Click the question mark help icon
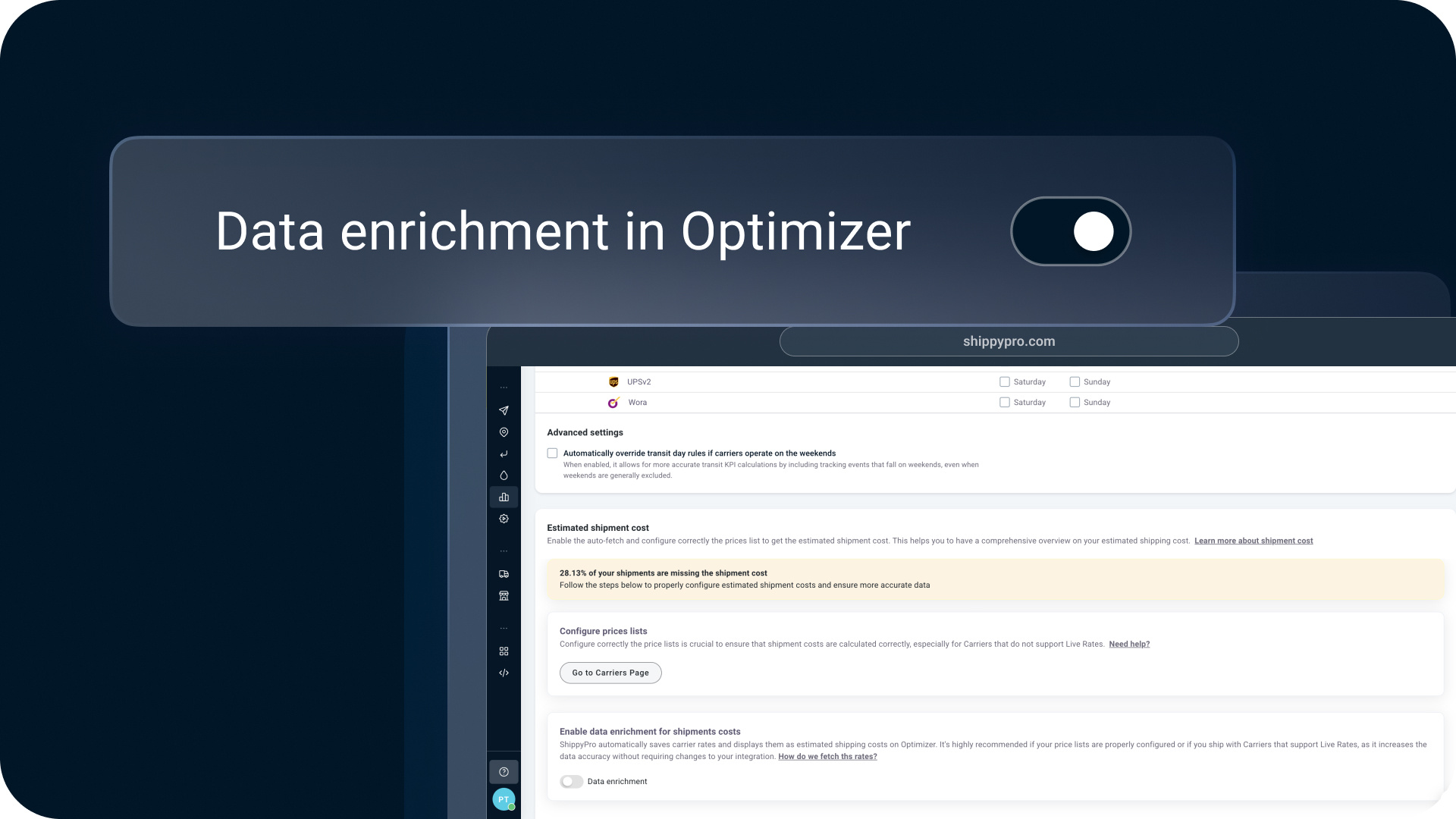 [x=504, y=772]
